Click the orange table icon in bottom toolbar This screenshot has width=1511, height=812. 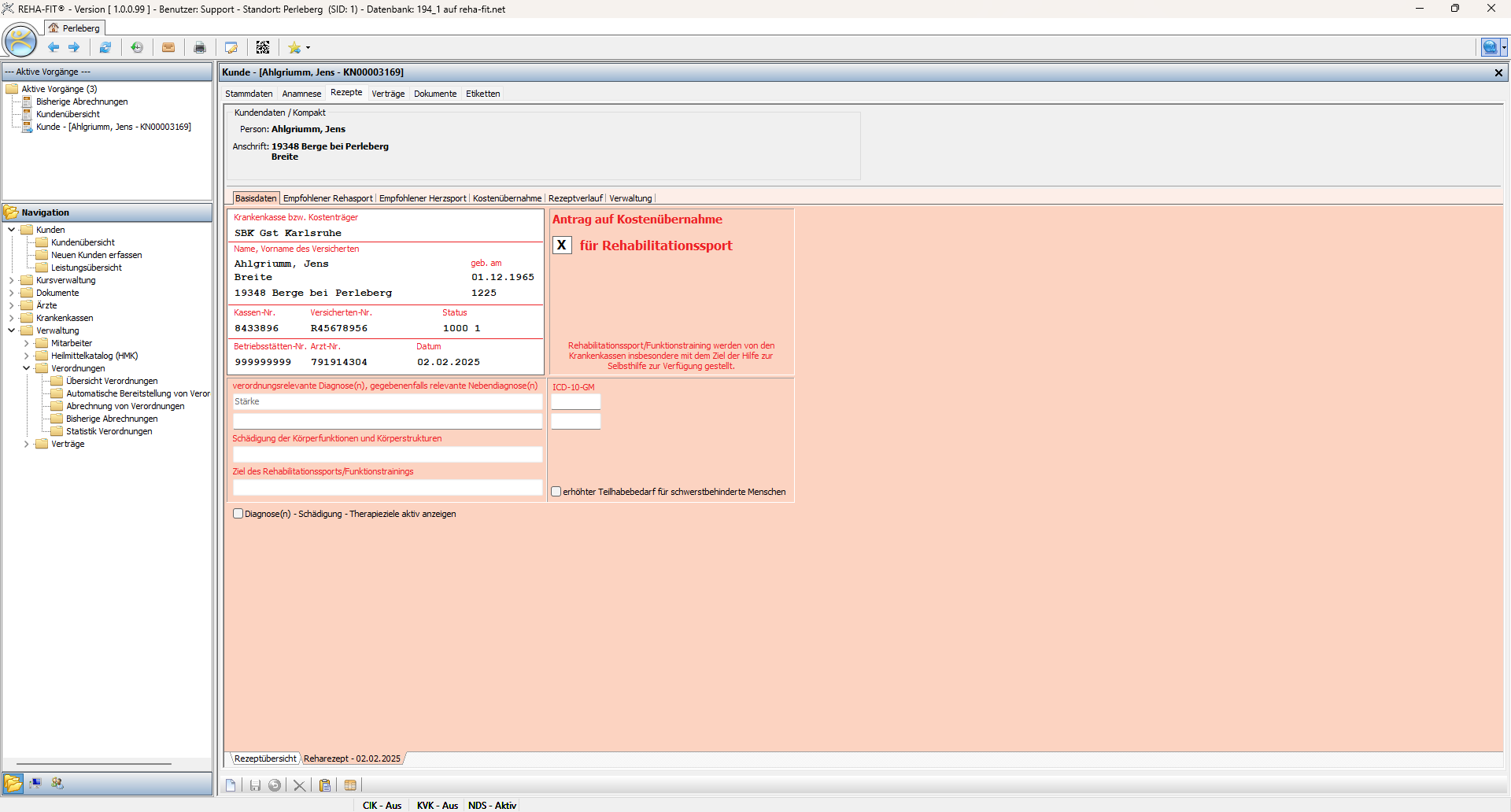point(350,785)
